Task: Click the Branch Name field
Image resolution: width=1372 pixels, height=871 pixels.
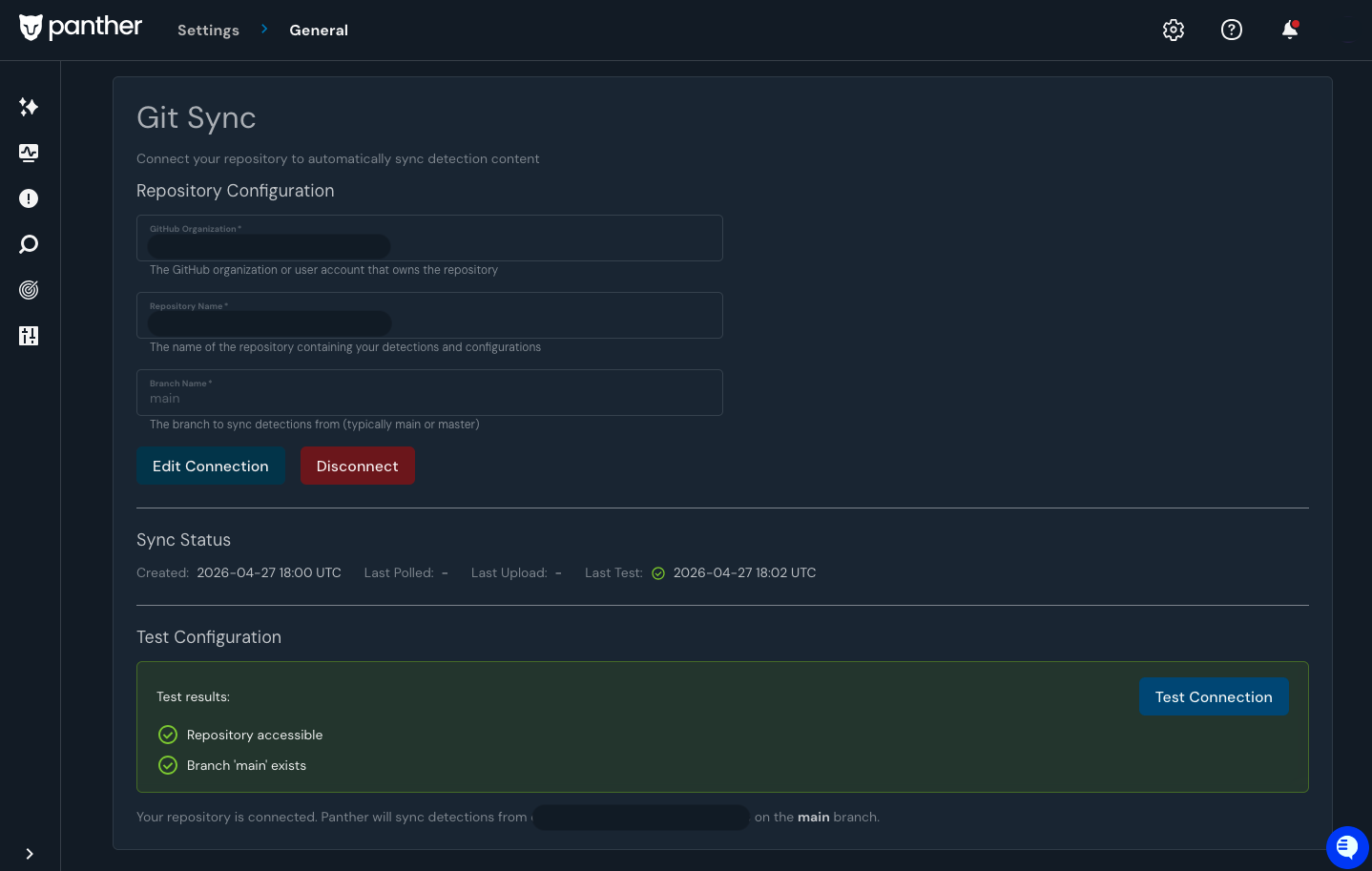Action: 429,393
